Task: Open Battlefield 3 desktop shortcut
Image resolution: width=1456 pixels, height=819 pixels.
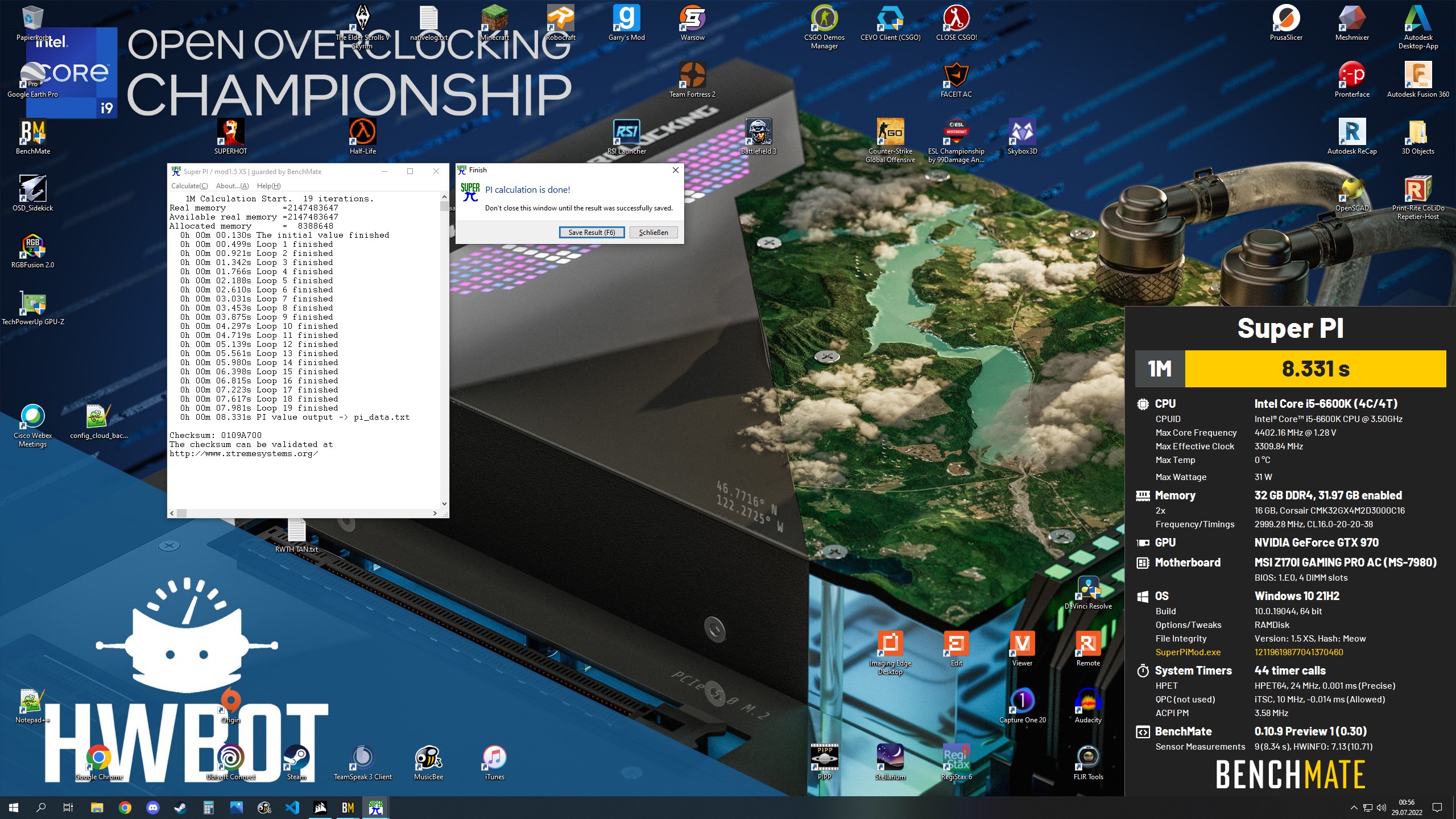Action: [758, 137]
